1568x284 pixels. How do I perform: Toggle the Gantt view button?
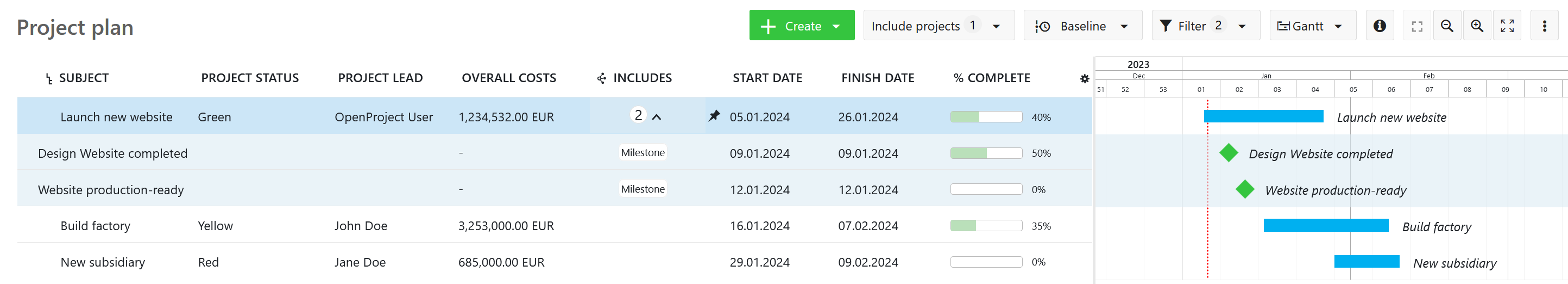pos(1312,26)
